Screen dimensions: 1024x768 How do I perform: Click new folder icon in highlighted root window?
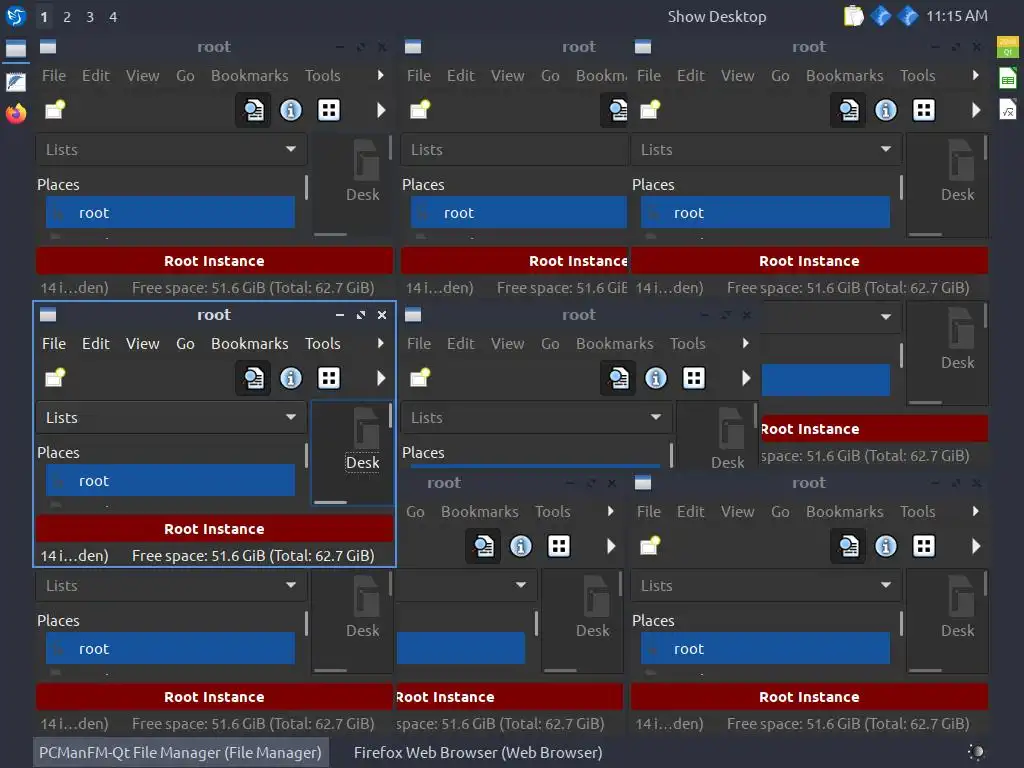pyautogui.click(x=55, y=377)
